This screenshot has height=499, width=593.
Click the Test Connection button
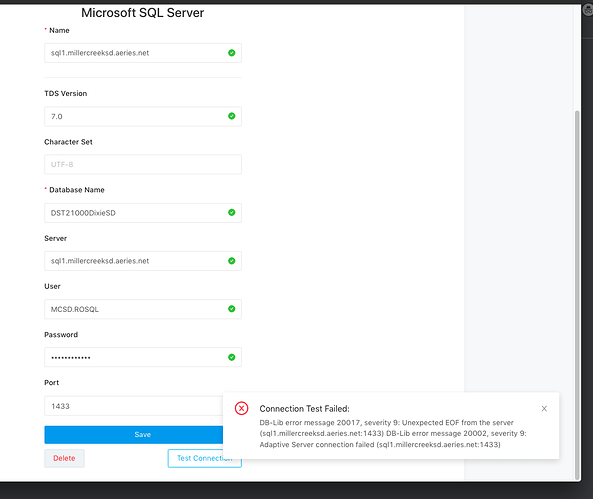point(204,458)
